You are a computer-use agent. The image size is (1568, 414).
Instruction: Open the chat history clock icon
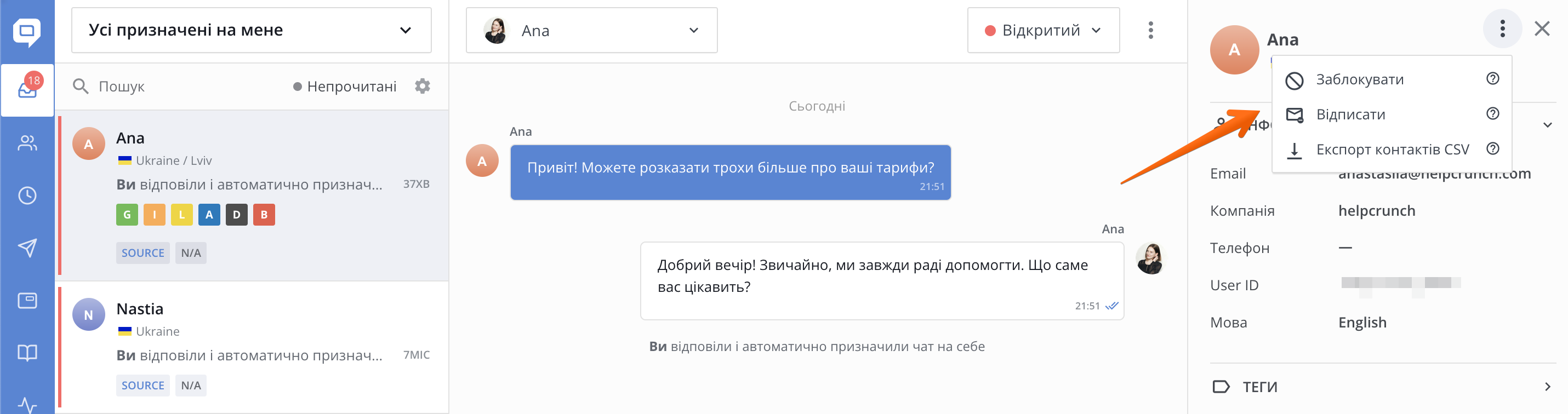click(x=27, y=196)
